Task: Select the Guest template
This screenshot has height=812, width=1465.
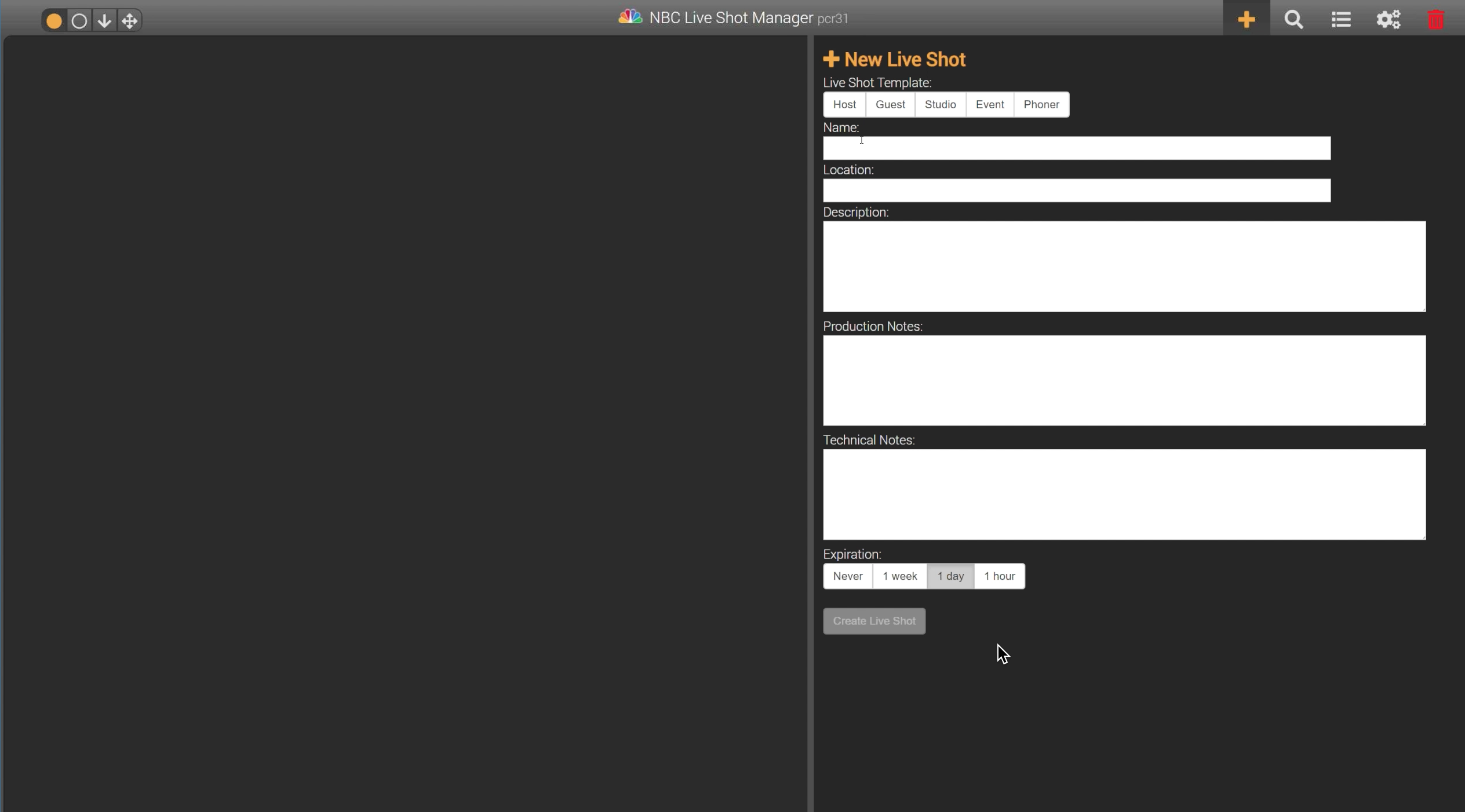Action: coord(890,104)
